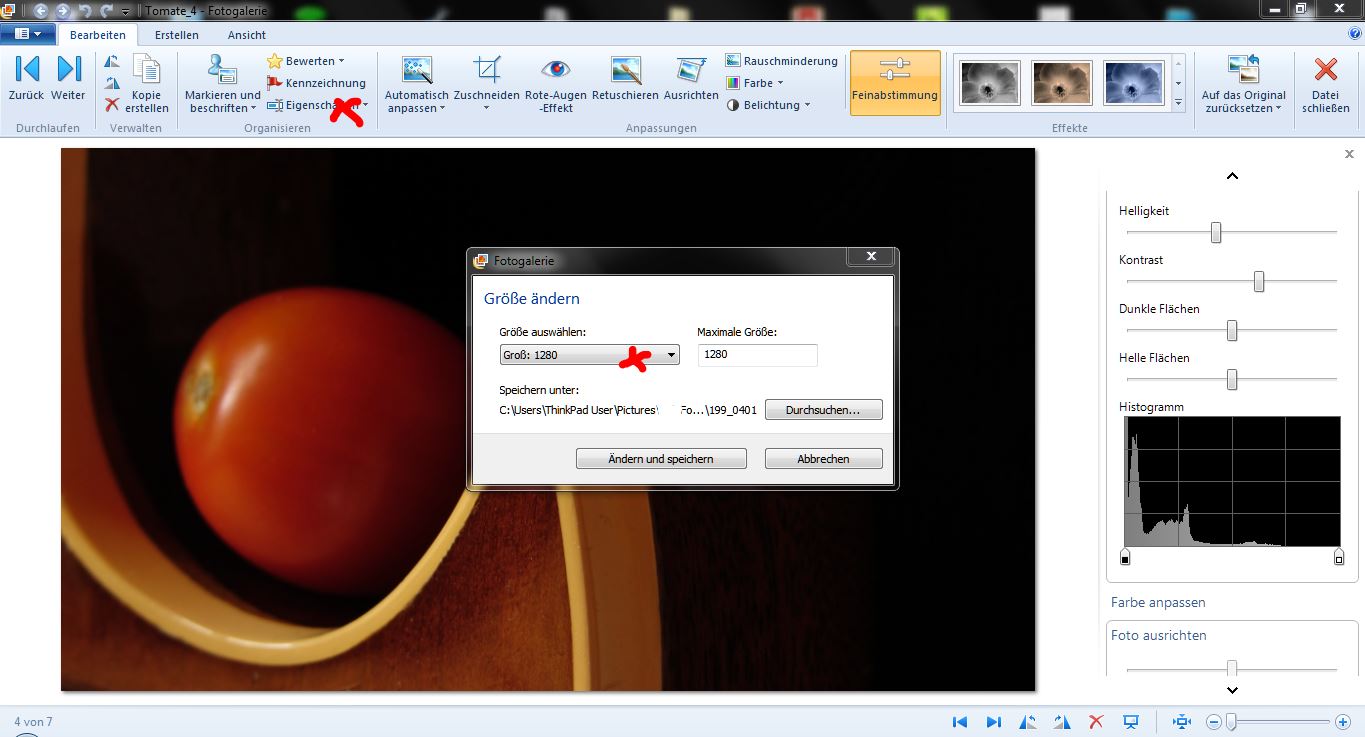The height and width of the screenshot is (737, 1365).
Task: Adjust the Helligkeit slider
Action: [1216, 232]
